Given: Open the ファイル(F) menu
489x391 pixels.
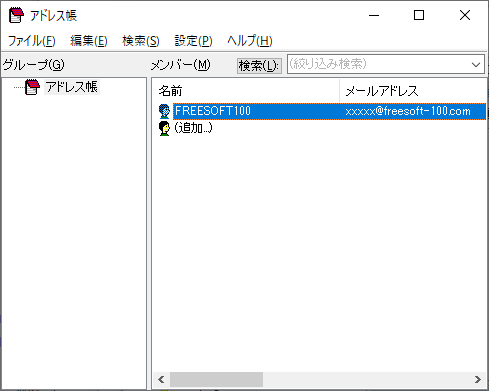Looking at the screenshot, I should (x=31, y=41).
